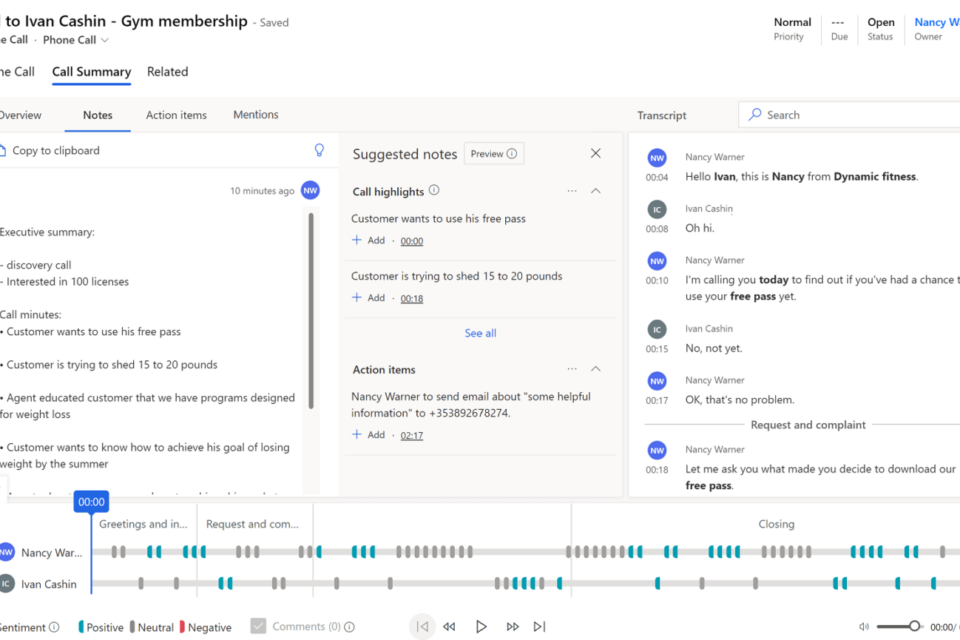Screen dimensions: 960x640
Task: Click the speaker volume icon
Action: [864, 627]
